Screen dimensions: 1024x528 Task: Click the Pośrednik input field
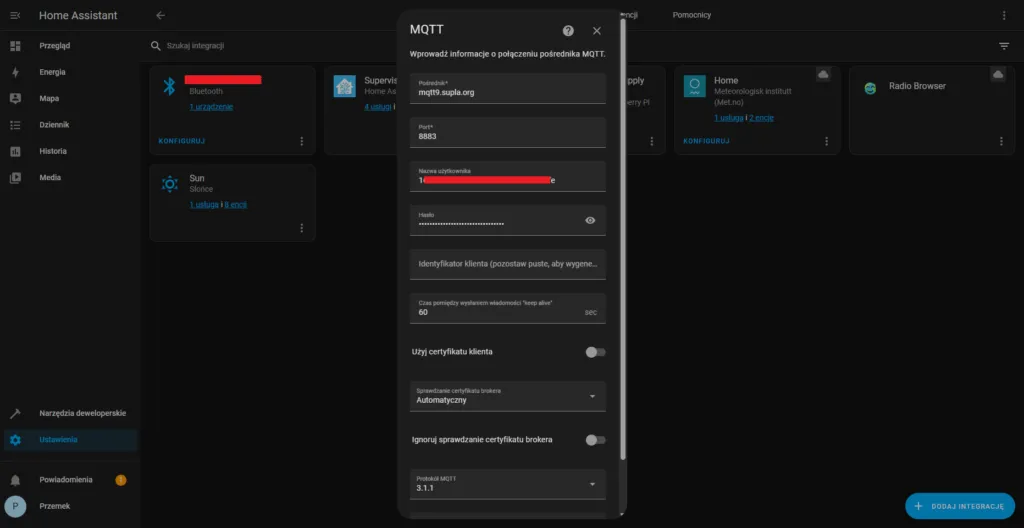click(x=508, y=88)
